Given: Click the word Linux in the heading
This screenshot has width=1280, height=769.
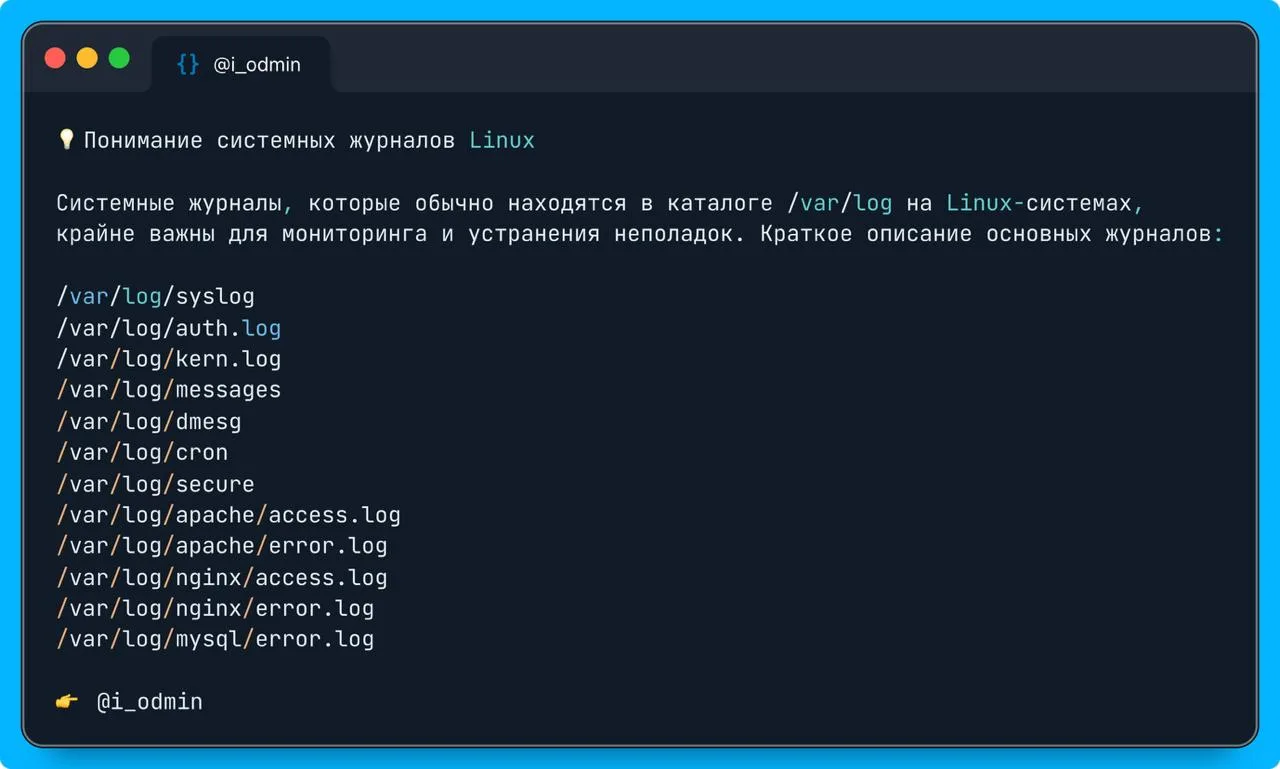Looking at the screenshot, I should [502, 140].
